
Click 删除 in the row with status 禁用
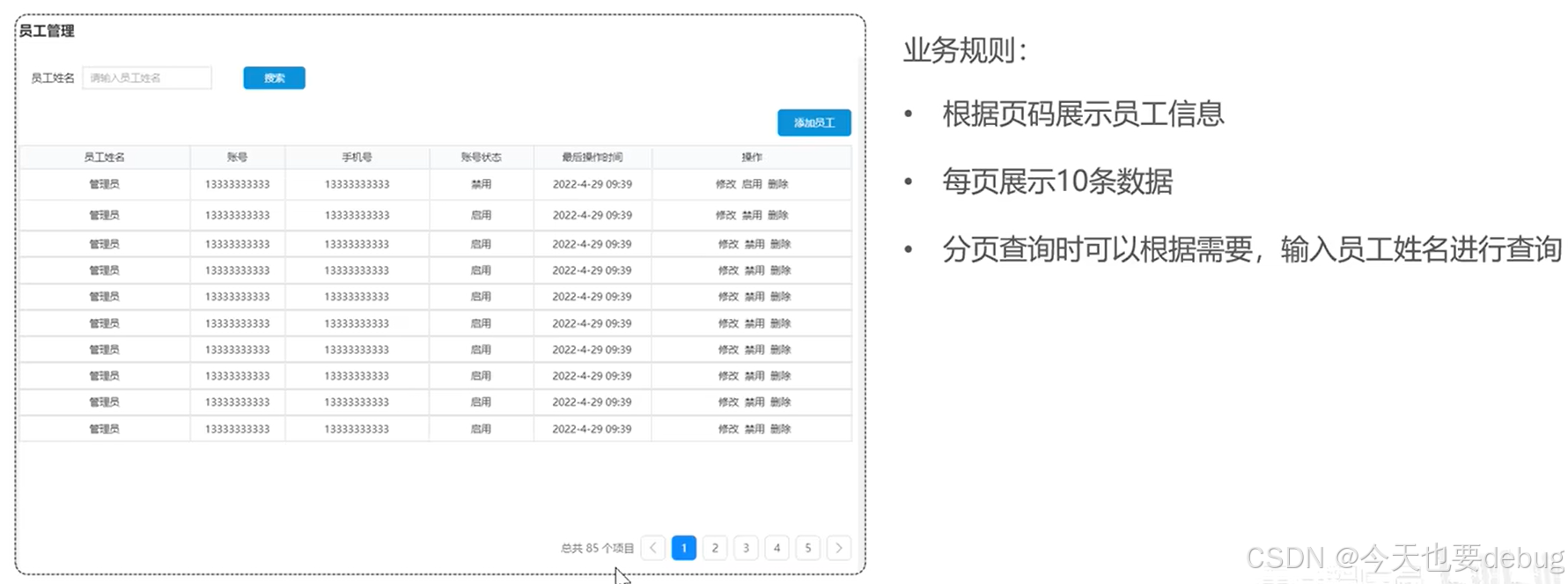778,184
